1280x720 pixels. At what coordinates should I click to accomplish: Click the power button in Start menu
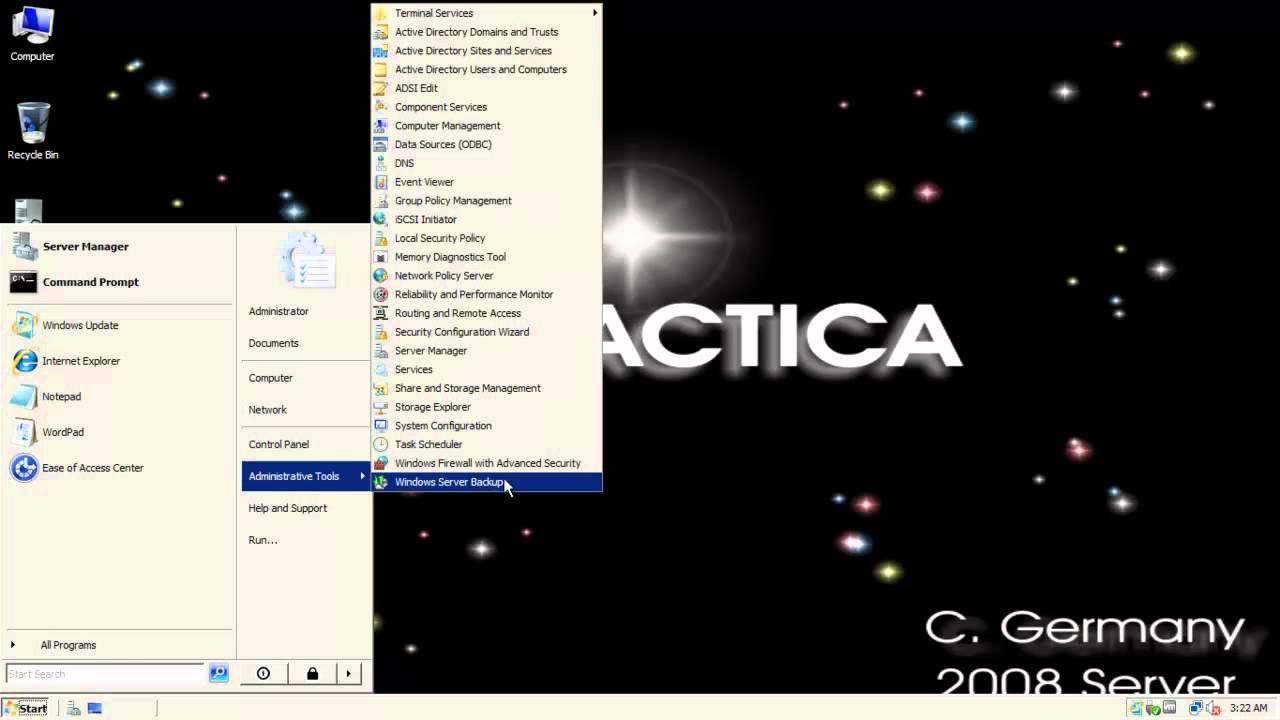click(263, 674)
